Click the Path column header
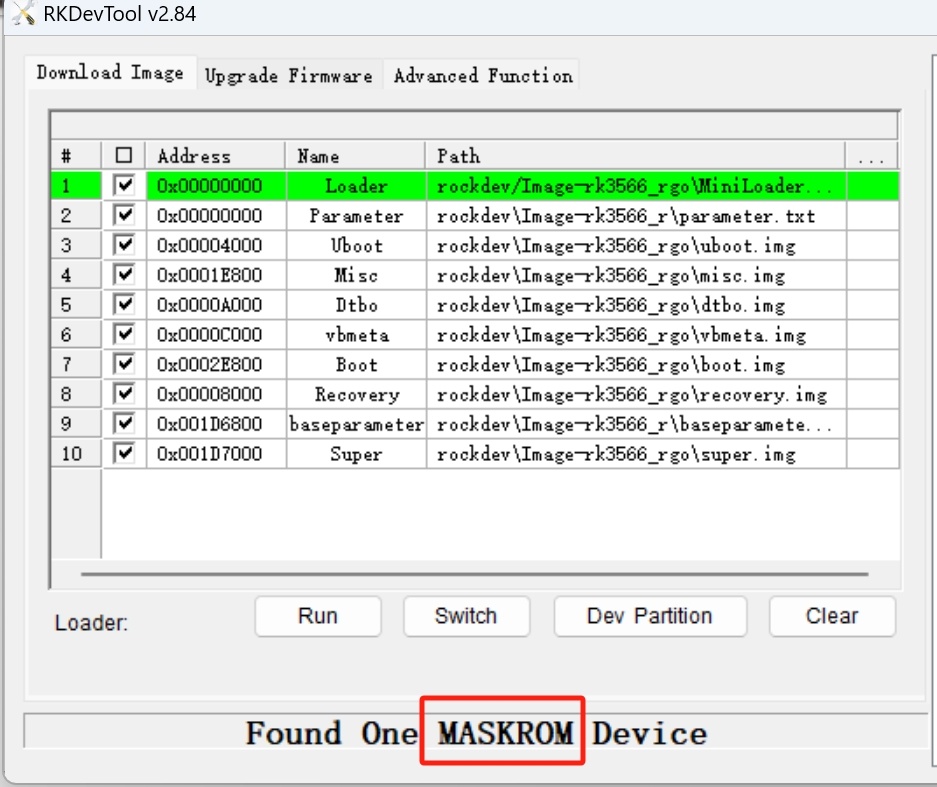This screenshot has height=787, width=937. tap(636, 156)
